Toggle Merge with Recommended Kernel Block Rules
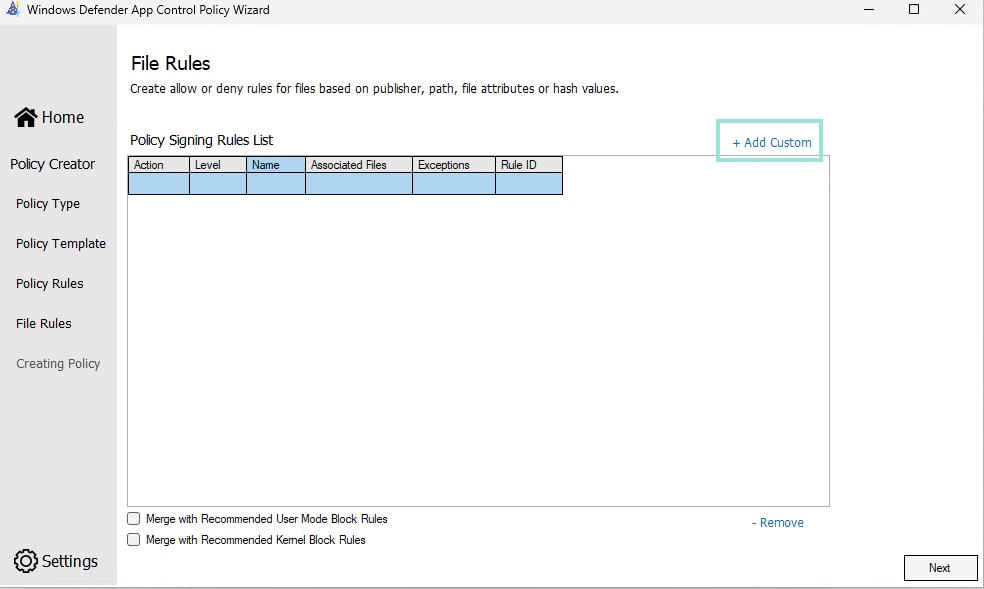984x589 pixels. [x=134, y=540]
